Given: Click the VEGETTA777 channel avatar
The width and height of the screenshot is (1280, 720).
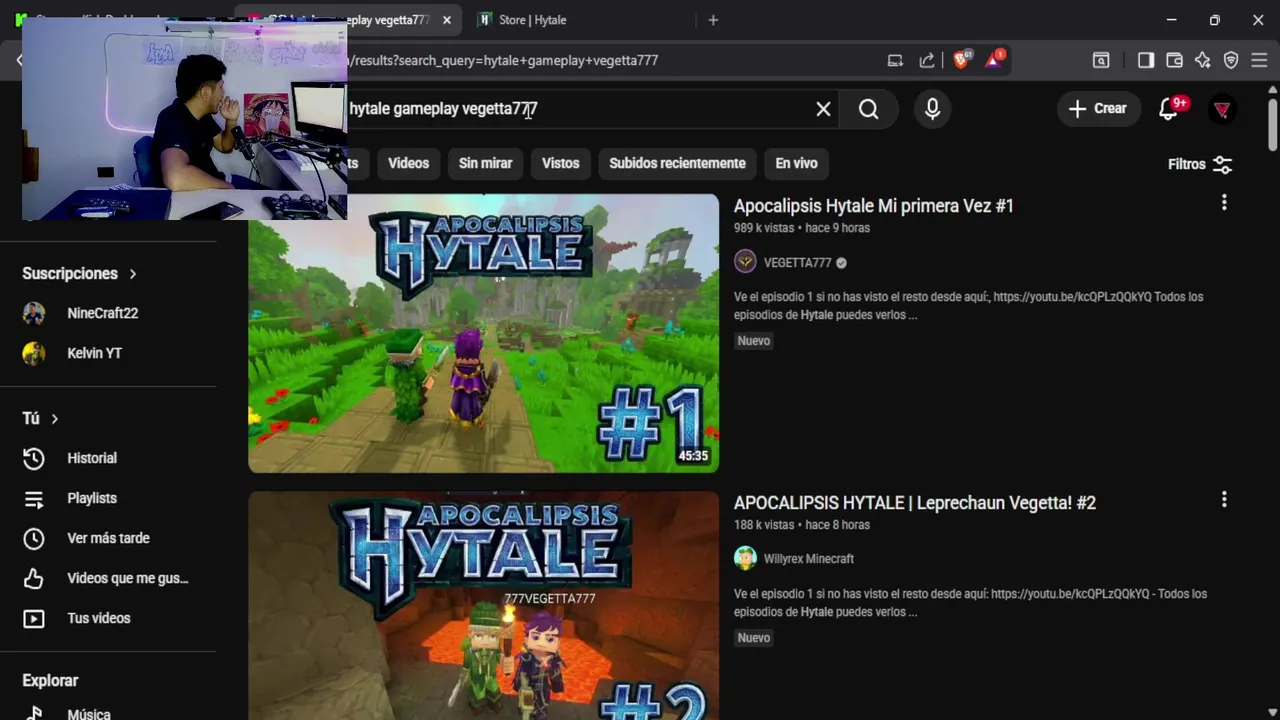Looking at the screenshot, I should tap(745, 262).
